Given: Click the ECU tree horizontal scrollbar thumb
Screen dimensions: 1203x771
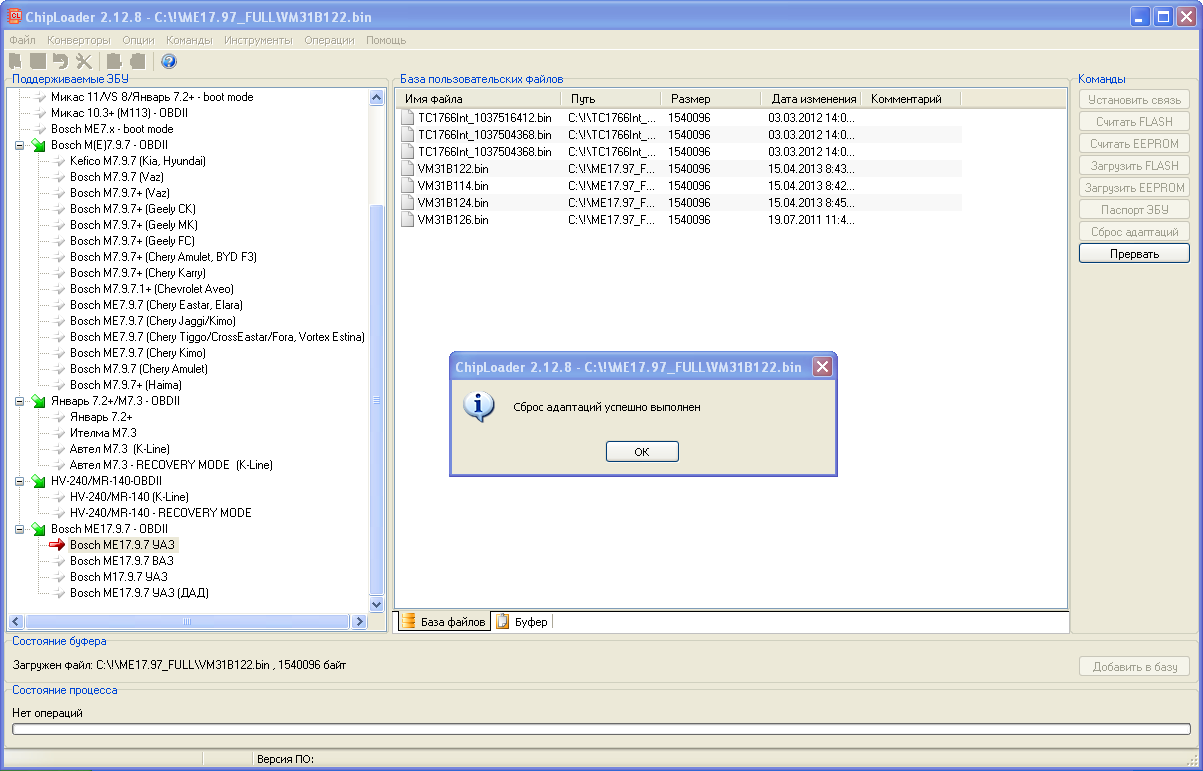Looking at the screenshot, I should [186, 622].
